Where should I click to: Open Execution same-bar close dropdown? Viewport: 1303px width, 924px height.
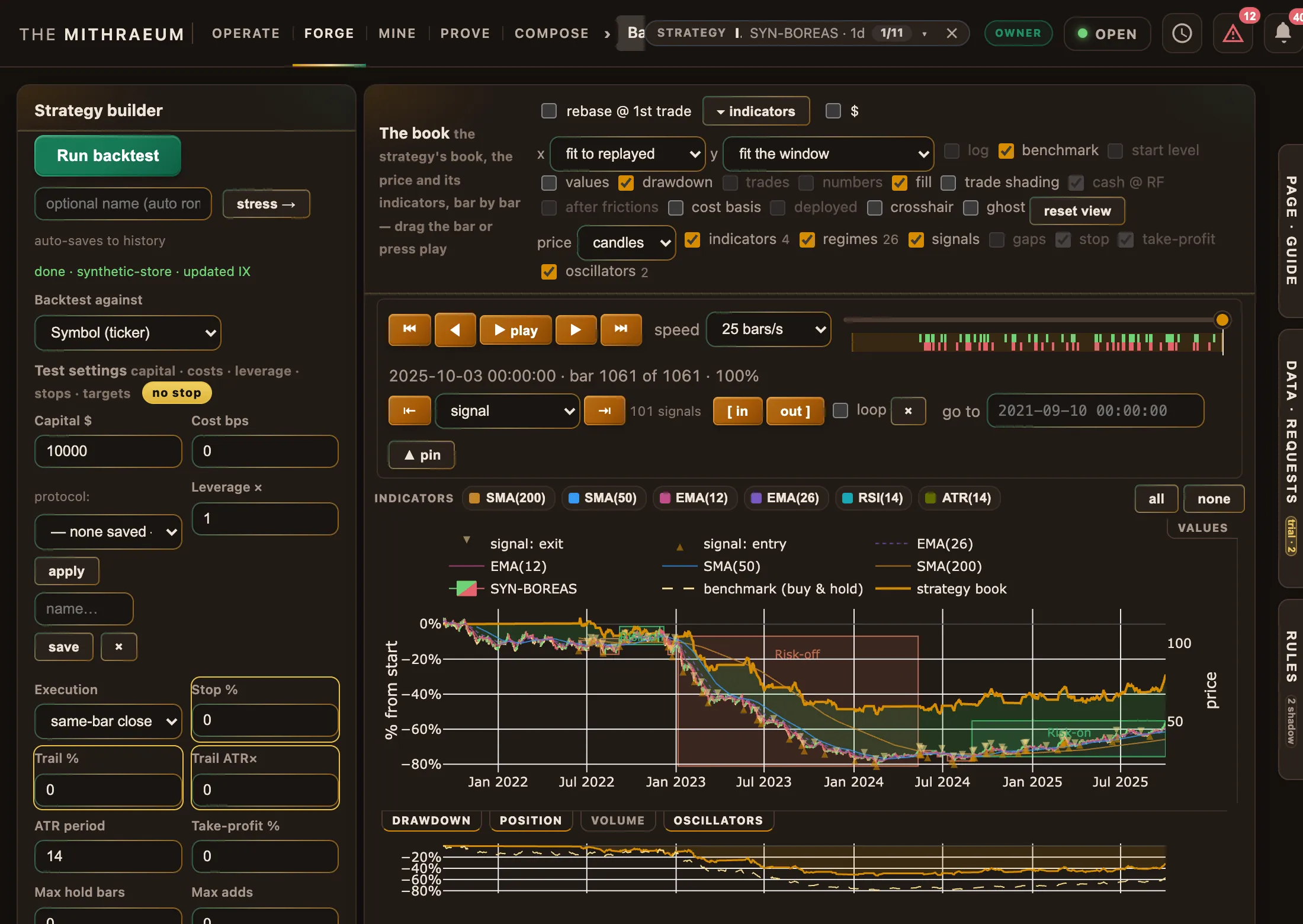click(108, 721)
